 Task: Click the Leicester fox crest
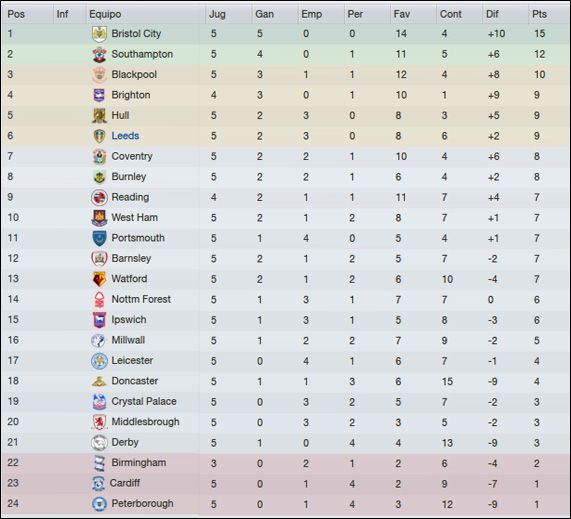[x=99, y=361]
